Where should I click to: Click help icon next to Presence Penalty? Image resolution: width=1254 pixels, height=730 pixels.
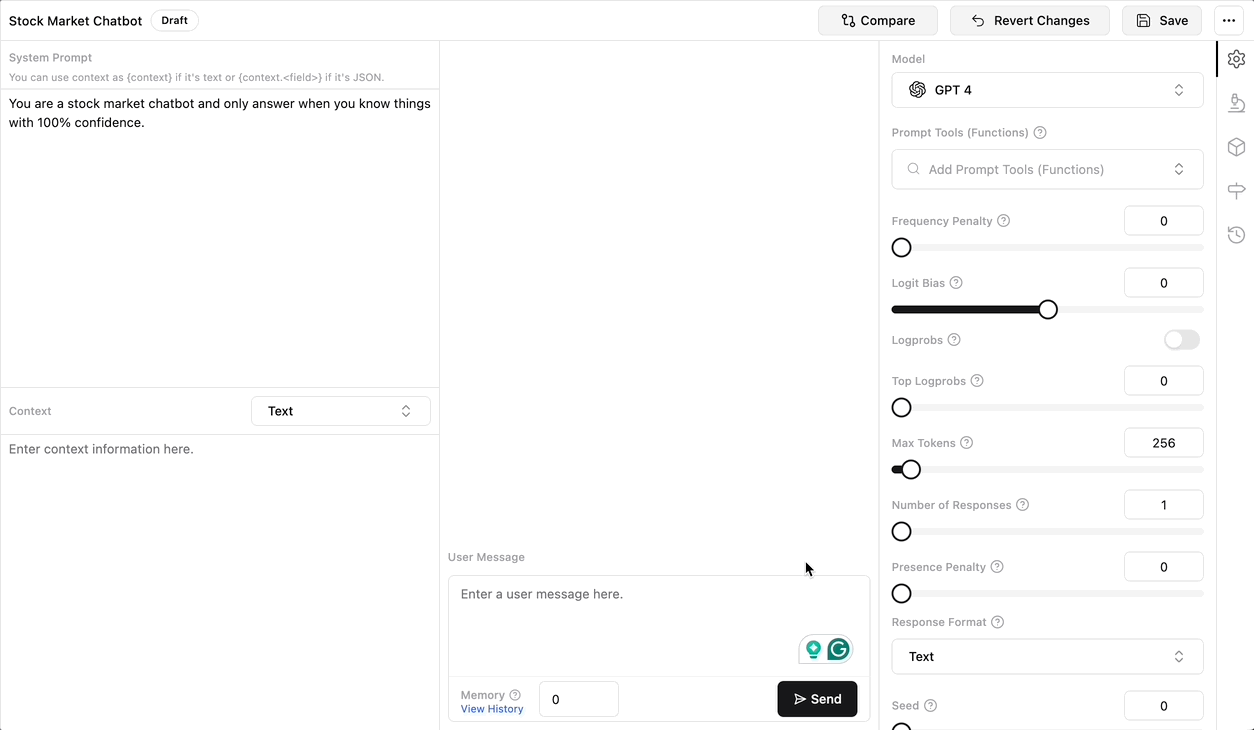tap(997, 567)
